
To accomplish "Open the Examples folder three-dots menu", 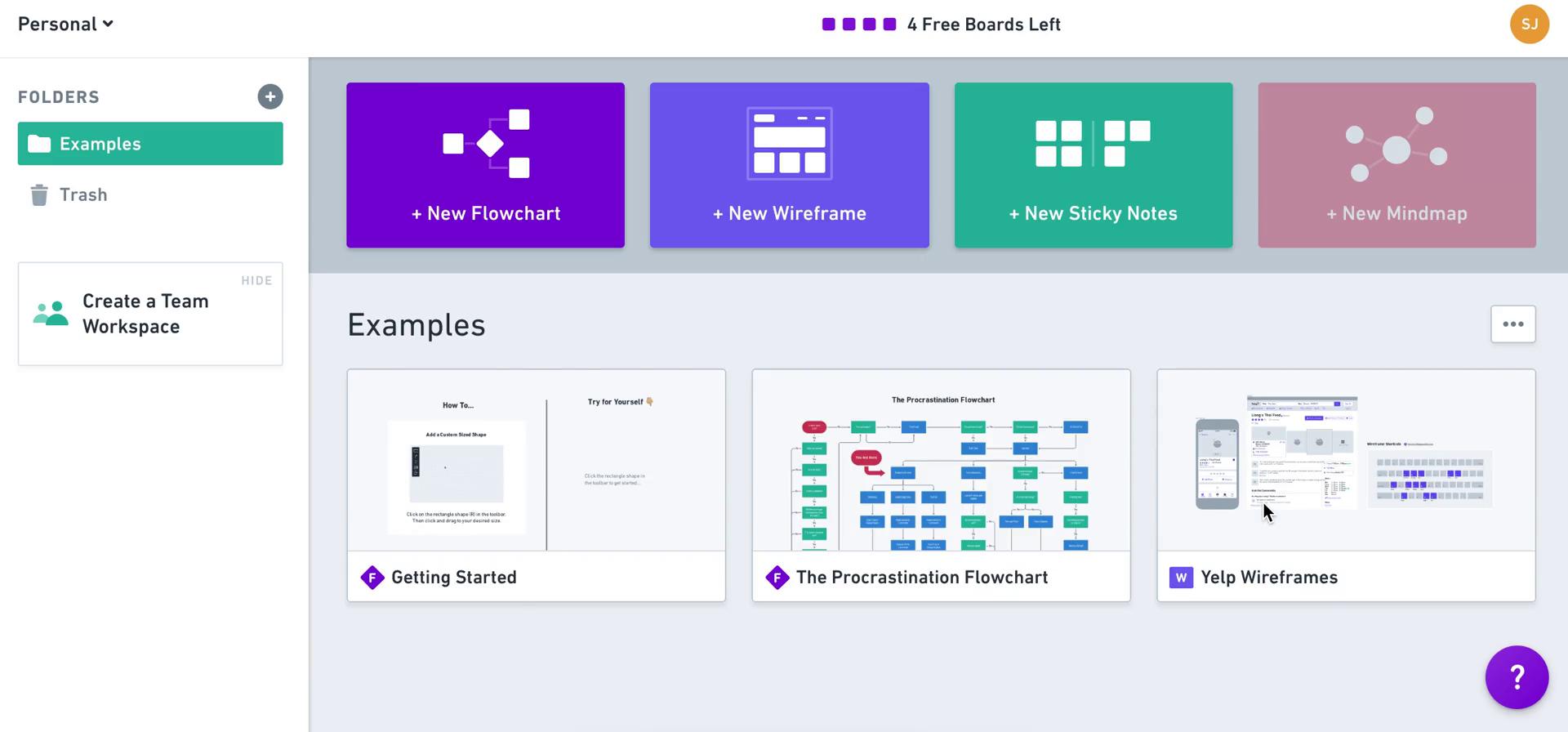I will 1512,324.
